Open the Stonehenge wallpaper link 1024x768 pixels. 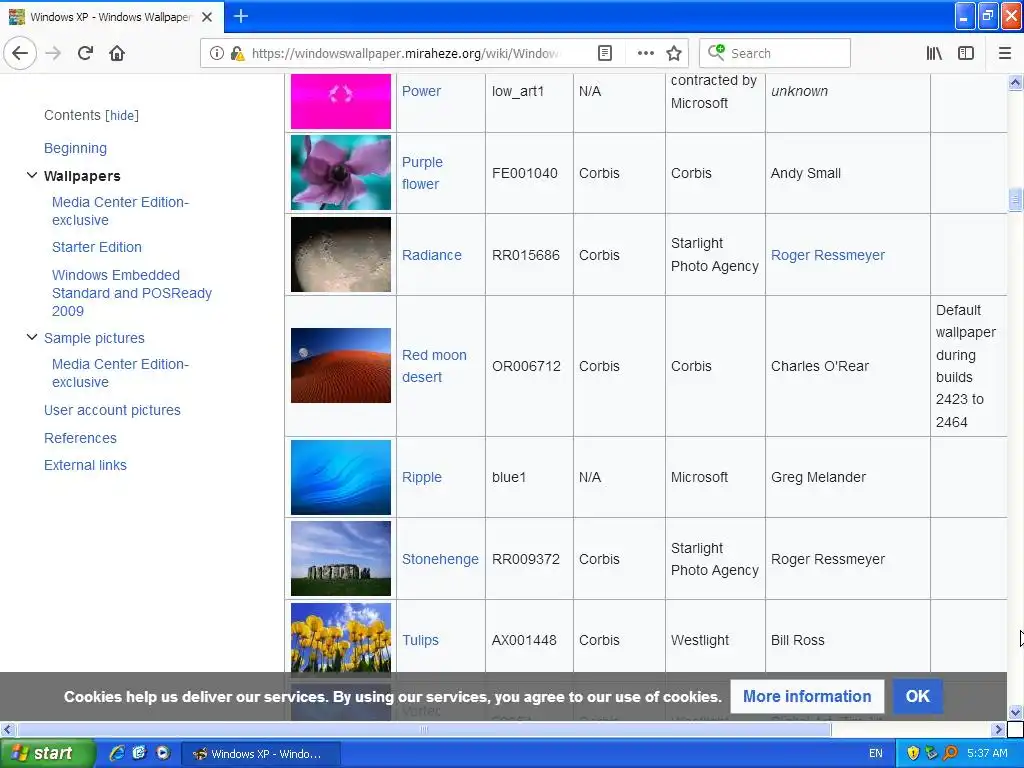point(440,559)
